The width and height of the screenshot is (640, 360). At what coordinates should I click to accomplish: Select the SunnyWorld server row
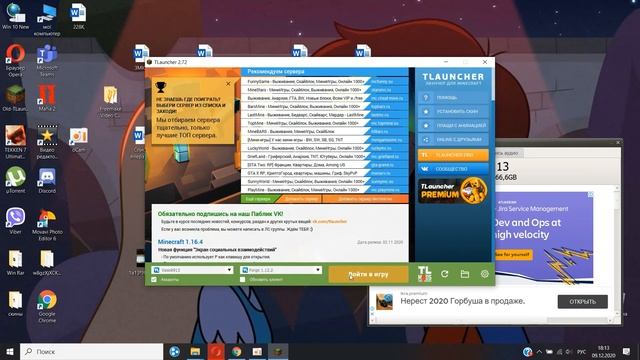(324, 181)
